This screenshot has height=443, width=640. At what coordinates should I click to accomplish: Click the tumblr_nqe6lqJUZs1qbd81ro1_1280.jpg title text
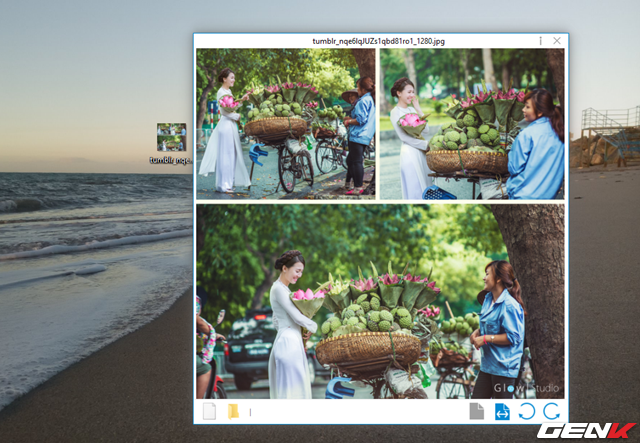click(x=380, y=41)
